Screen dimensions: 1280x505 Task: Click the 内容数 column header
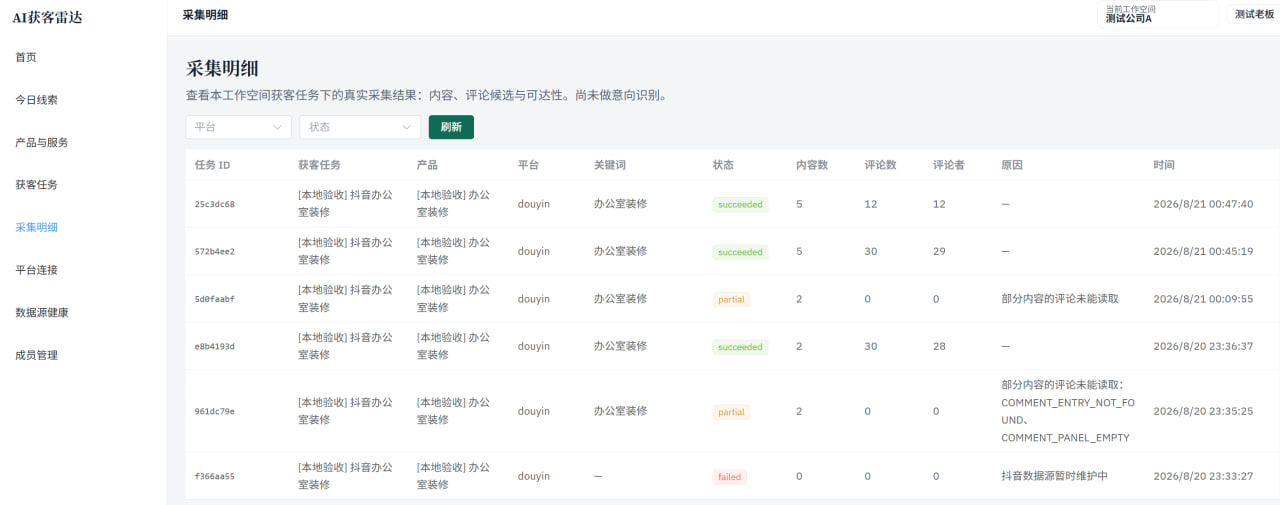click(x=812, y=165)
